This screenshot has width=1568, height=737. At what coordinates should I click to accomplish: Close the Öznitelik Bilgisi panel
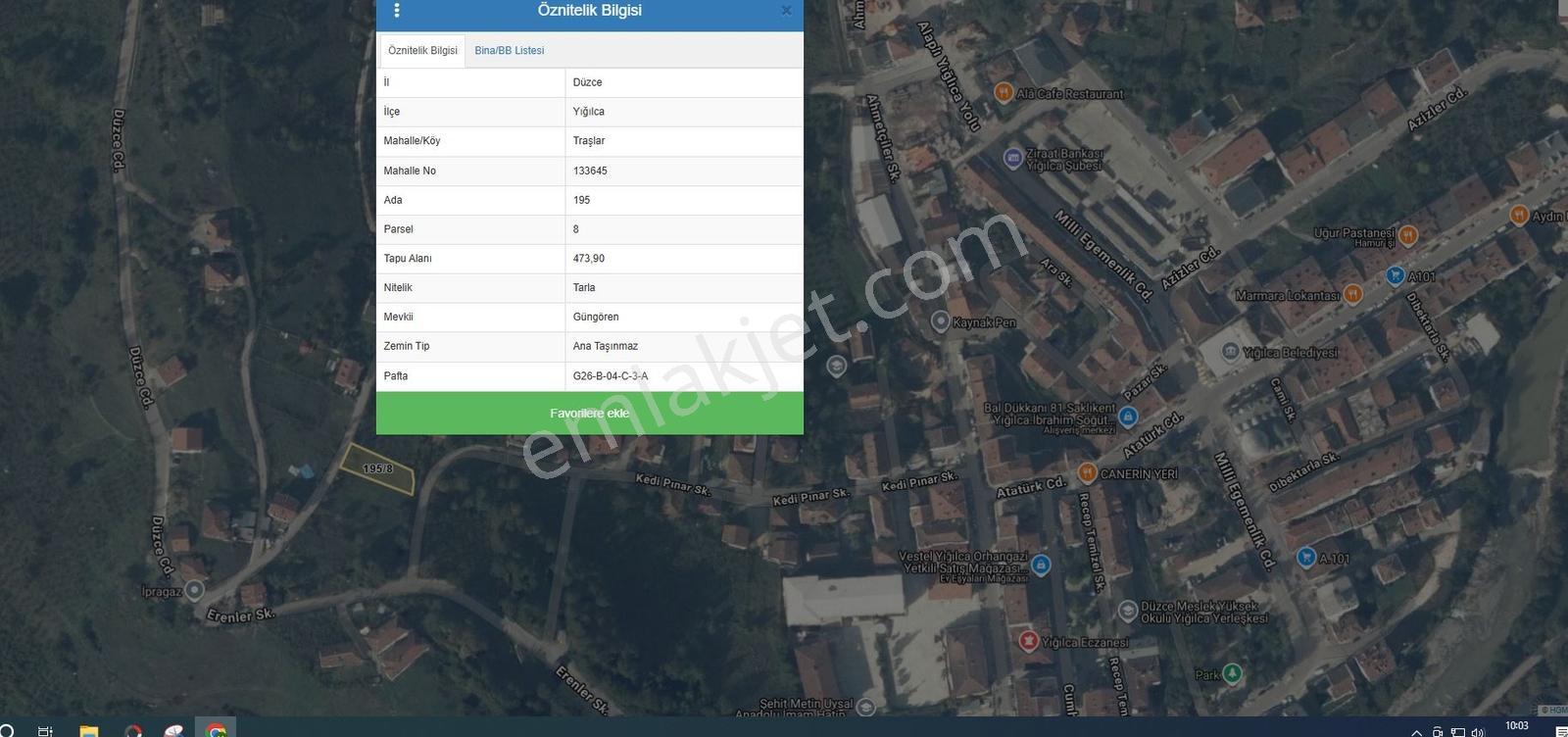[786, 11]
